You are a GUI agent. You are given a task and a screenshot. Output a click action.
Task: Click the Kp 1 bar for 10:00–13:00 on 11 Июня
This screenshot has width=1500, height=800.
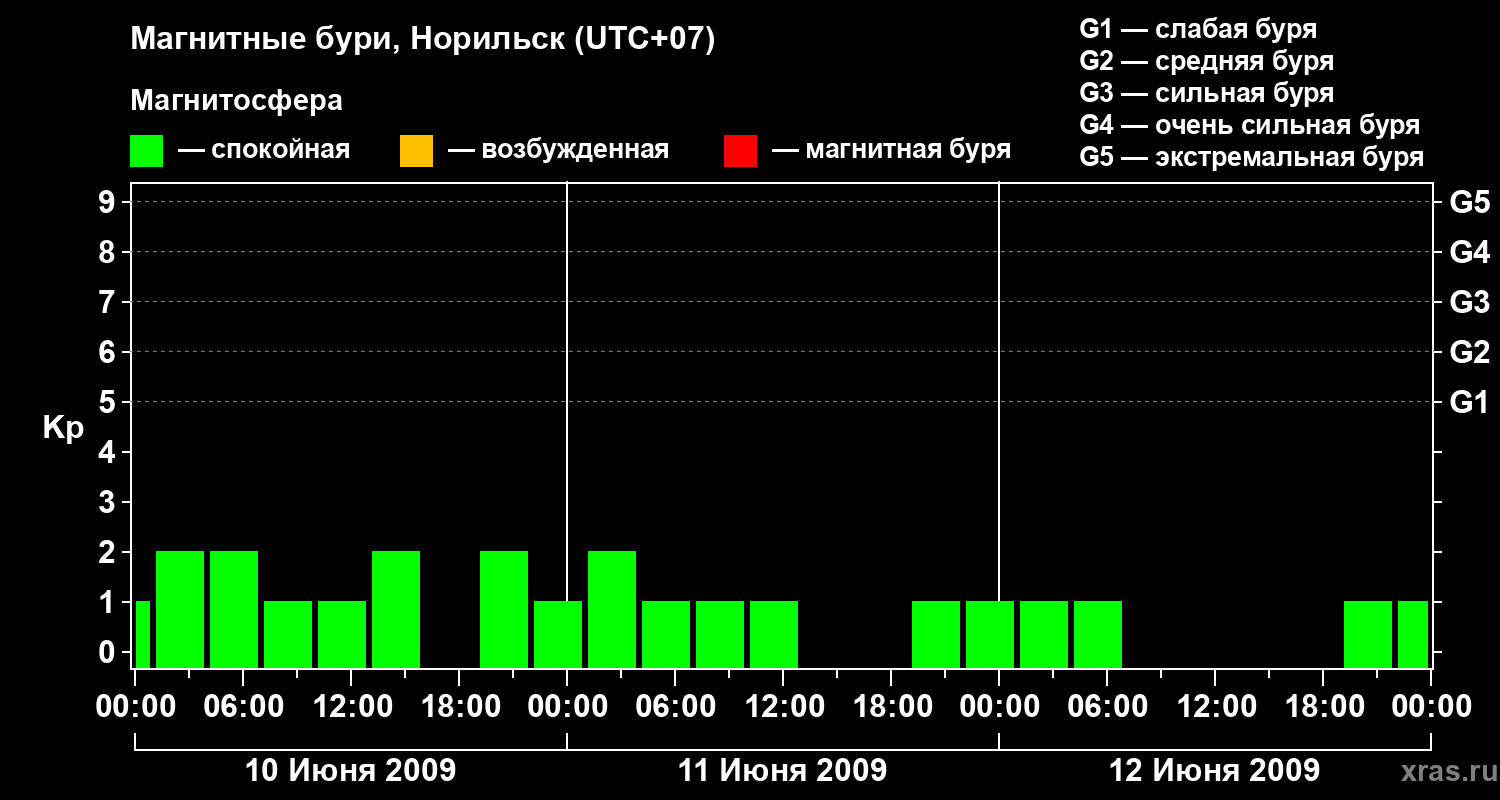pyautogui.click(x=774, y=634)
